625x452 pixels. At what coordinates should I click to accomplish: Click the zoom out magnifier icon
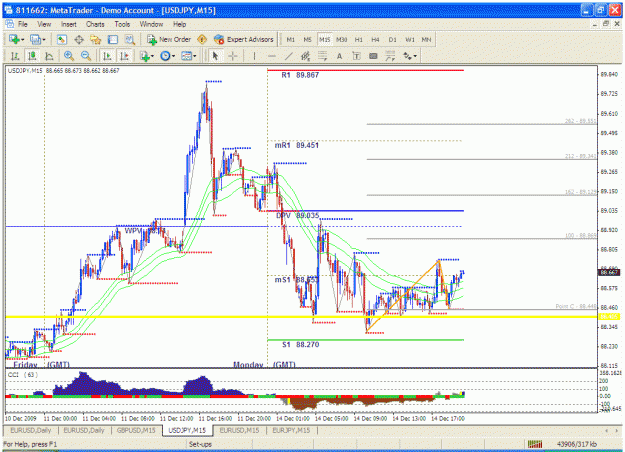86,56
